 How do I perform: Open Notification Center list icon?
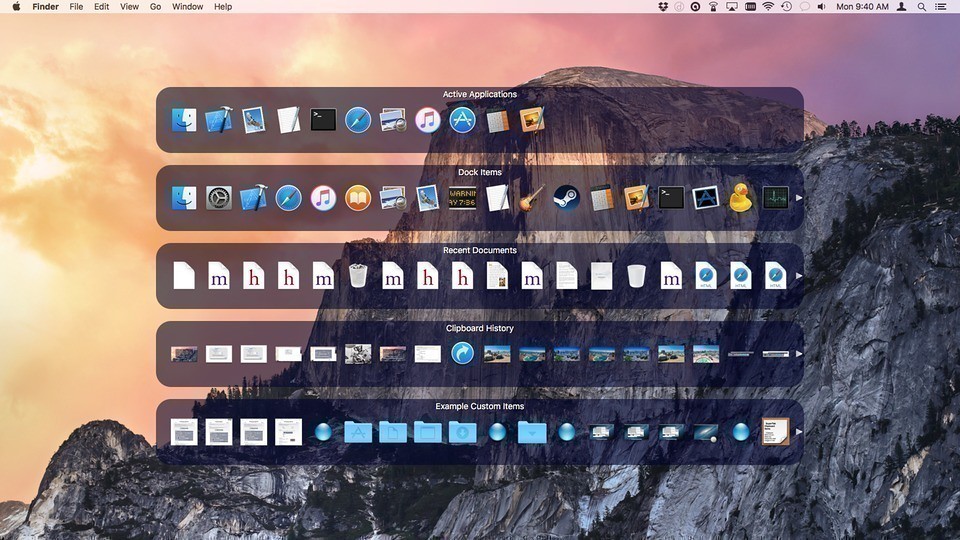click(x=941, y=7)
